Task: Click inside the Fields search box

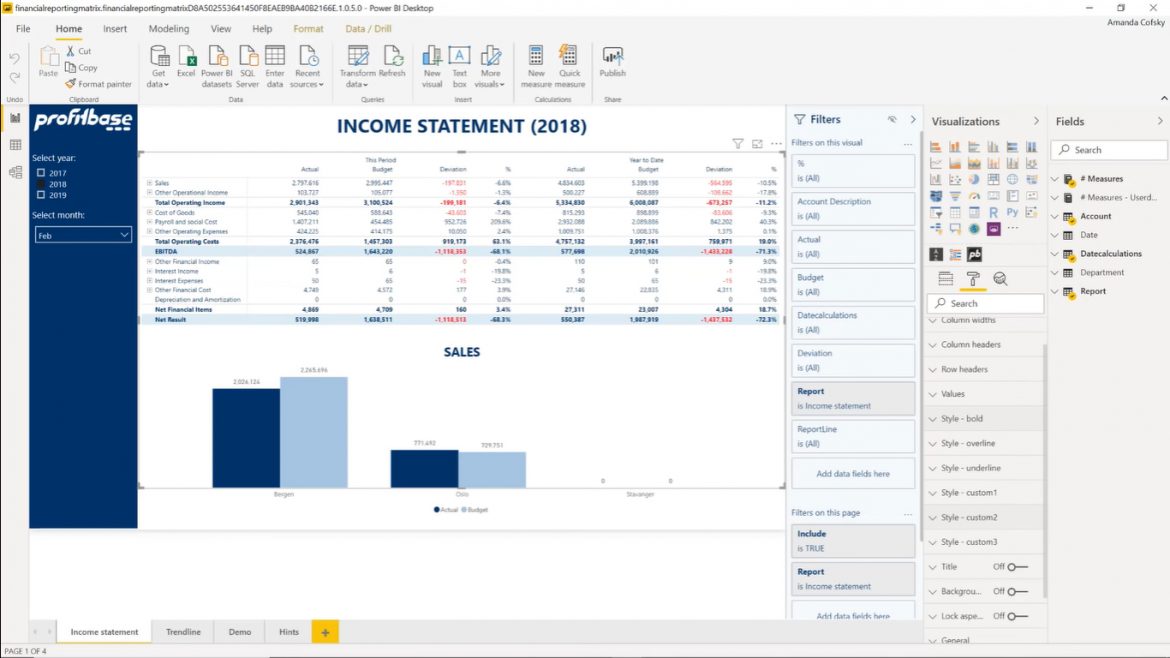Action: click(1109, 149)
